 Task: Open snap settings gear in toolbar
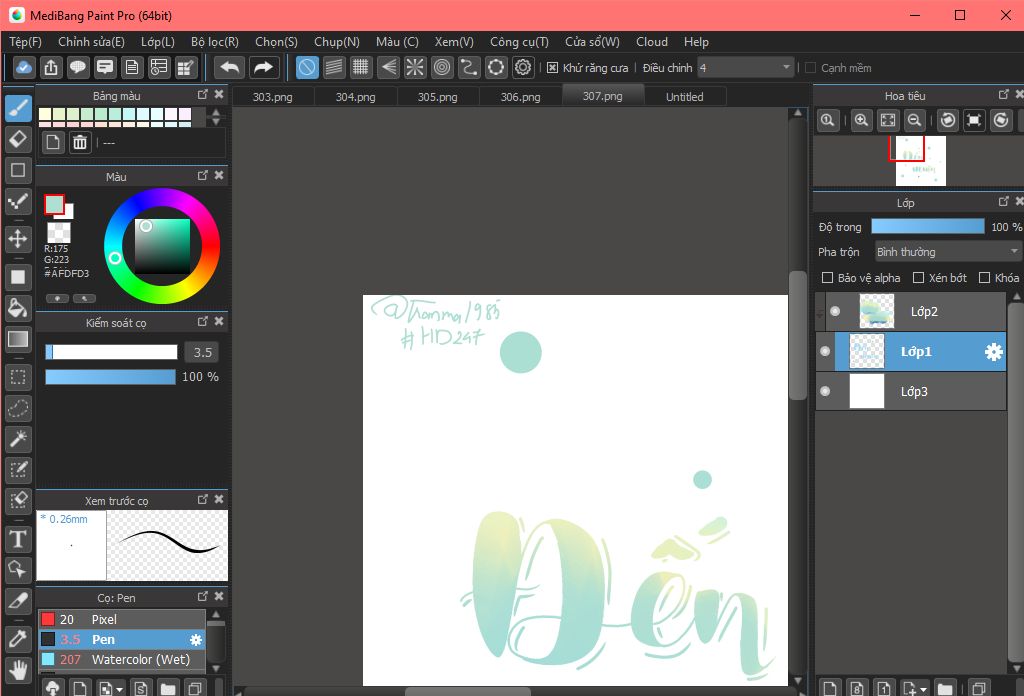(x=523, y=67)
